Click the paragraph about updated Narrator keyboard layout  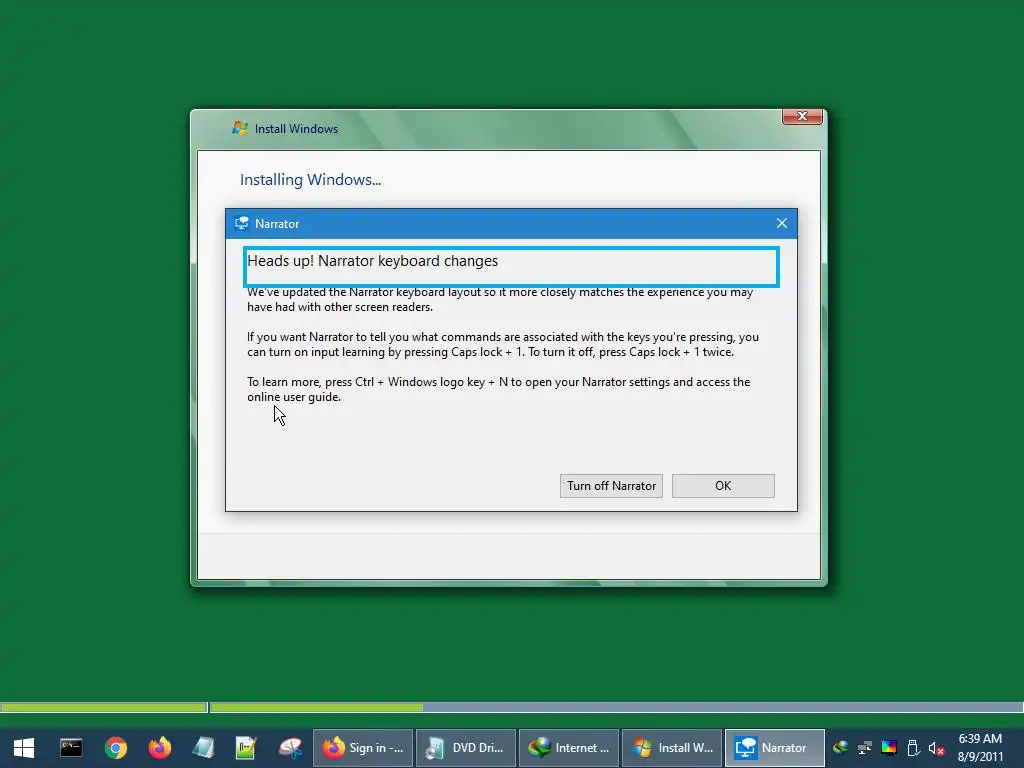tap(500, 300)
